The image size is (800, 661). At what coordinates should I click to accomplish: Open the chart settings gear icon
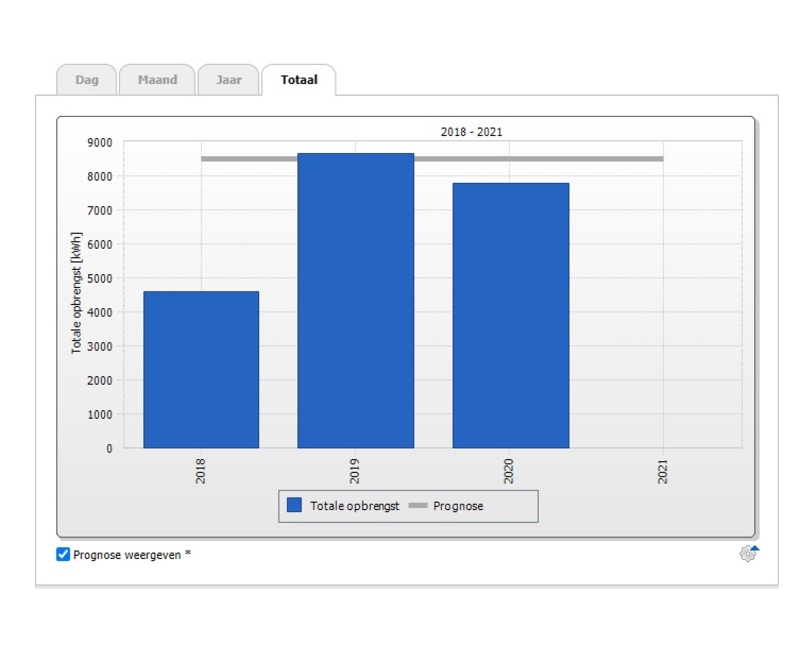(748, 553)
